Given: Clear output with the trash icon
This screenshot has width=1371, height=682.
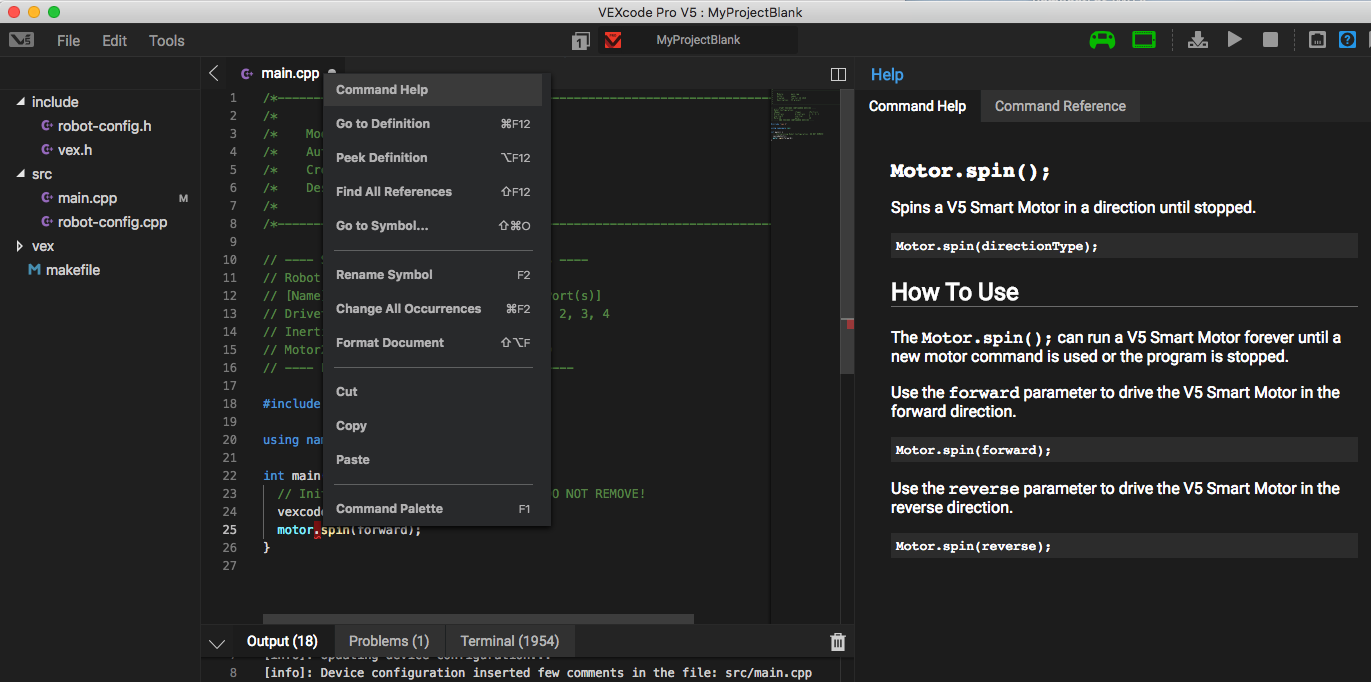Looking at the screenshot, I should coord(838,642).
